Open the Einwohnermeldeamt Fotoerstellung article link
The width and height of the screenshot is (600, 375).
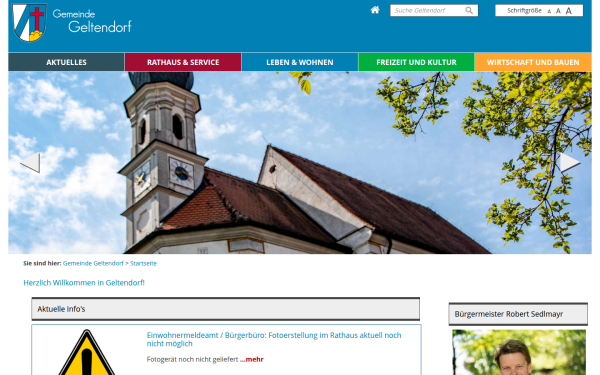[x=274, y=339]
